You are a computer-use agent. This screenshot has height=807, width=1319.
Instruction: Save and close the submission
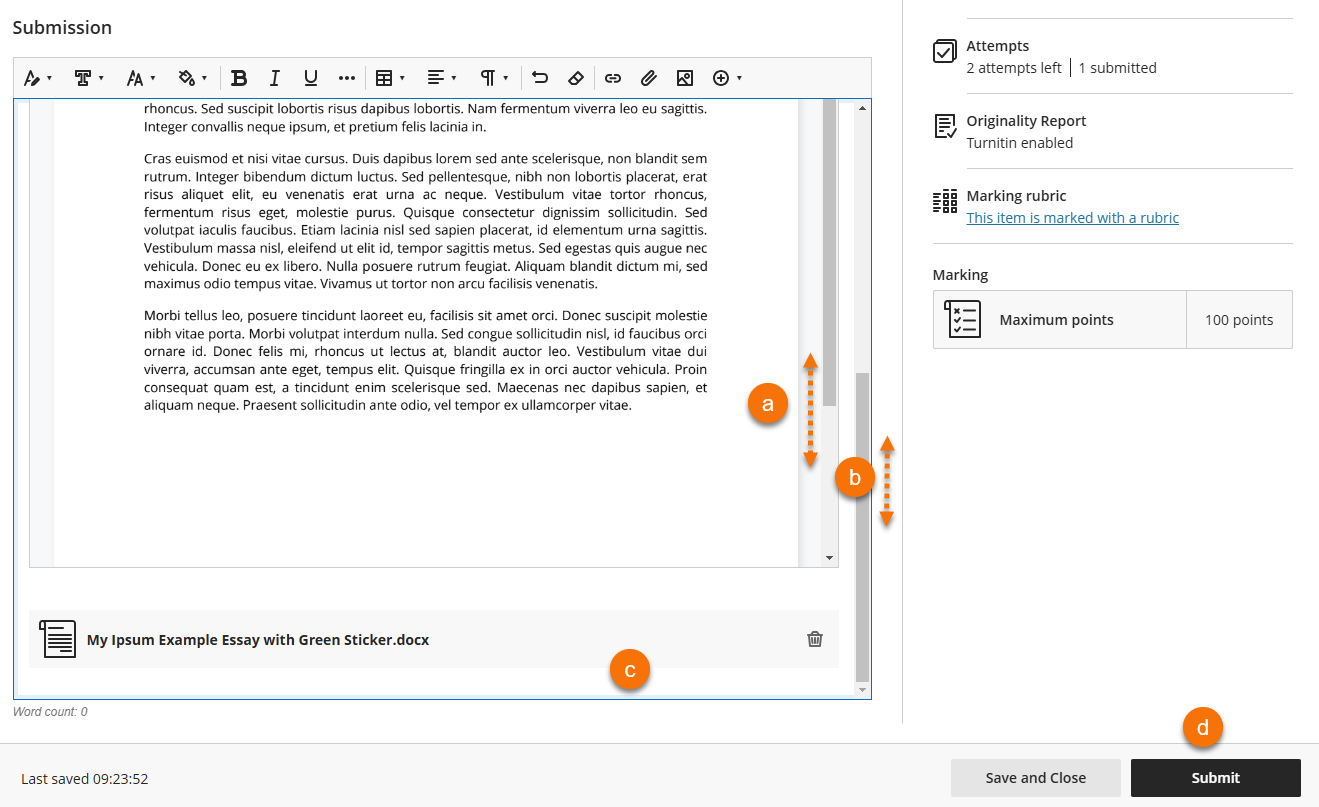[x=1036, y=777]
